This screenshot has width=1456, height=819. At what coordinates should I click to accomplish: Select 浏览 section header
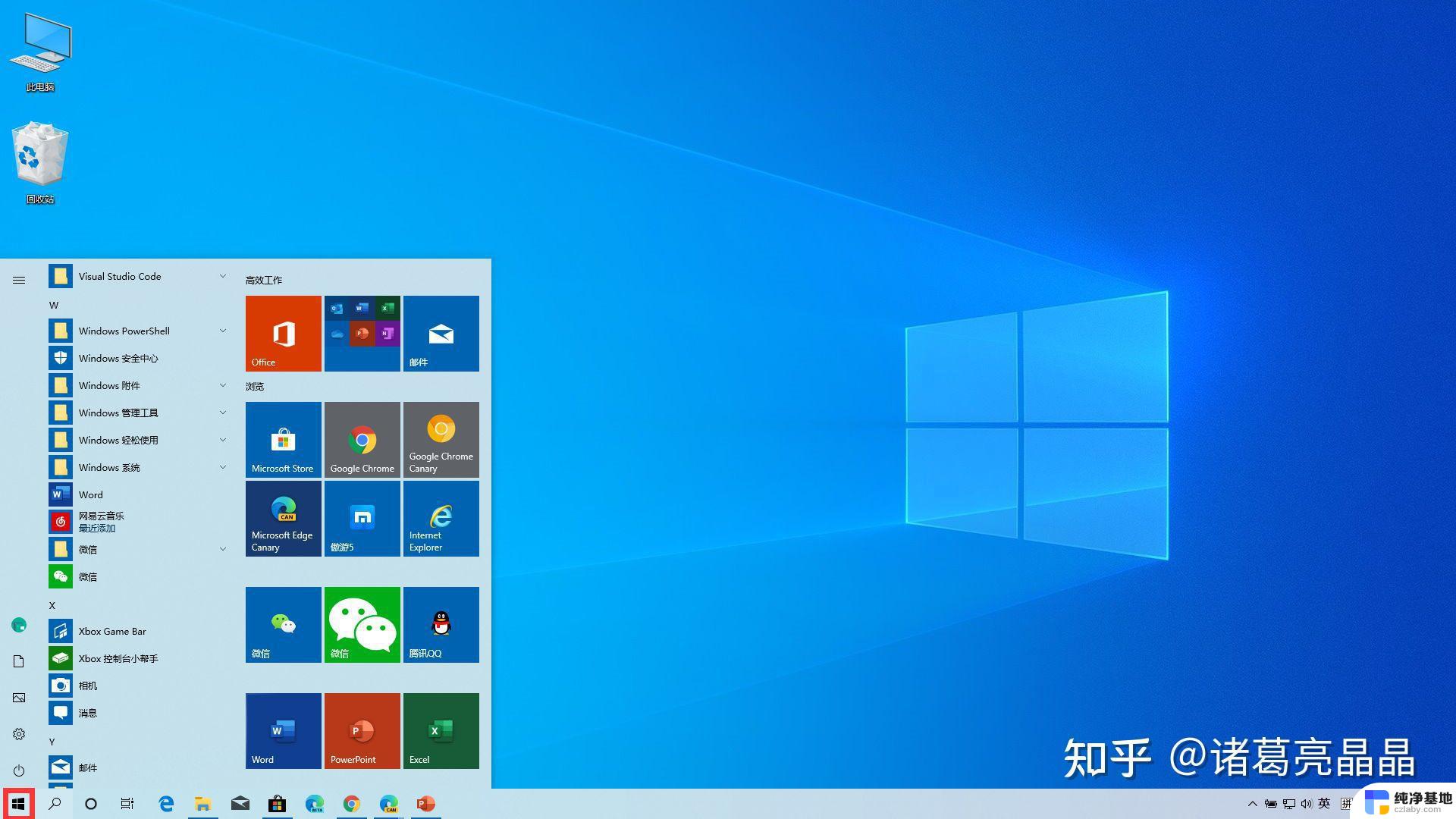click(258, 387)
